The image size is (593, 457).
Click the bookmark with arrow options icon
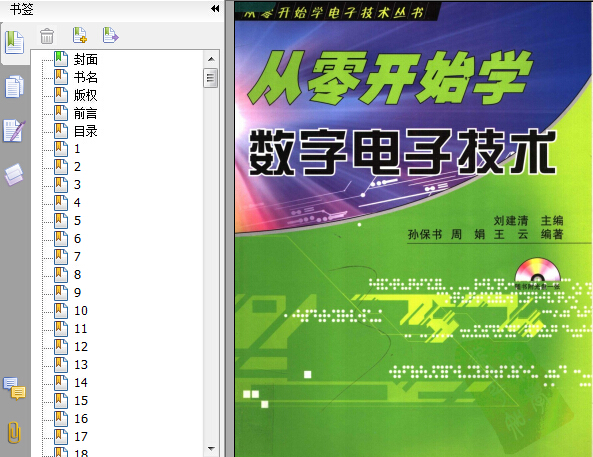(110, 35)
